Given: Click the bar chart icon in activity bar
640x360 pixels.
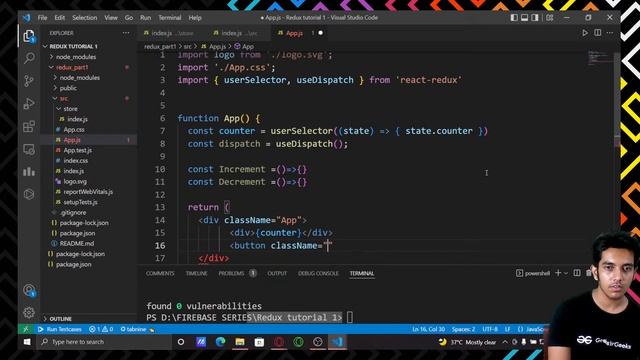Looking at the screenshot, I should coord(29,172).
